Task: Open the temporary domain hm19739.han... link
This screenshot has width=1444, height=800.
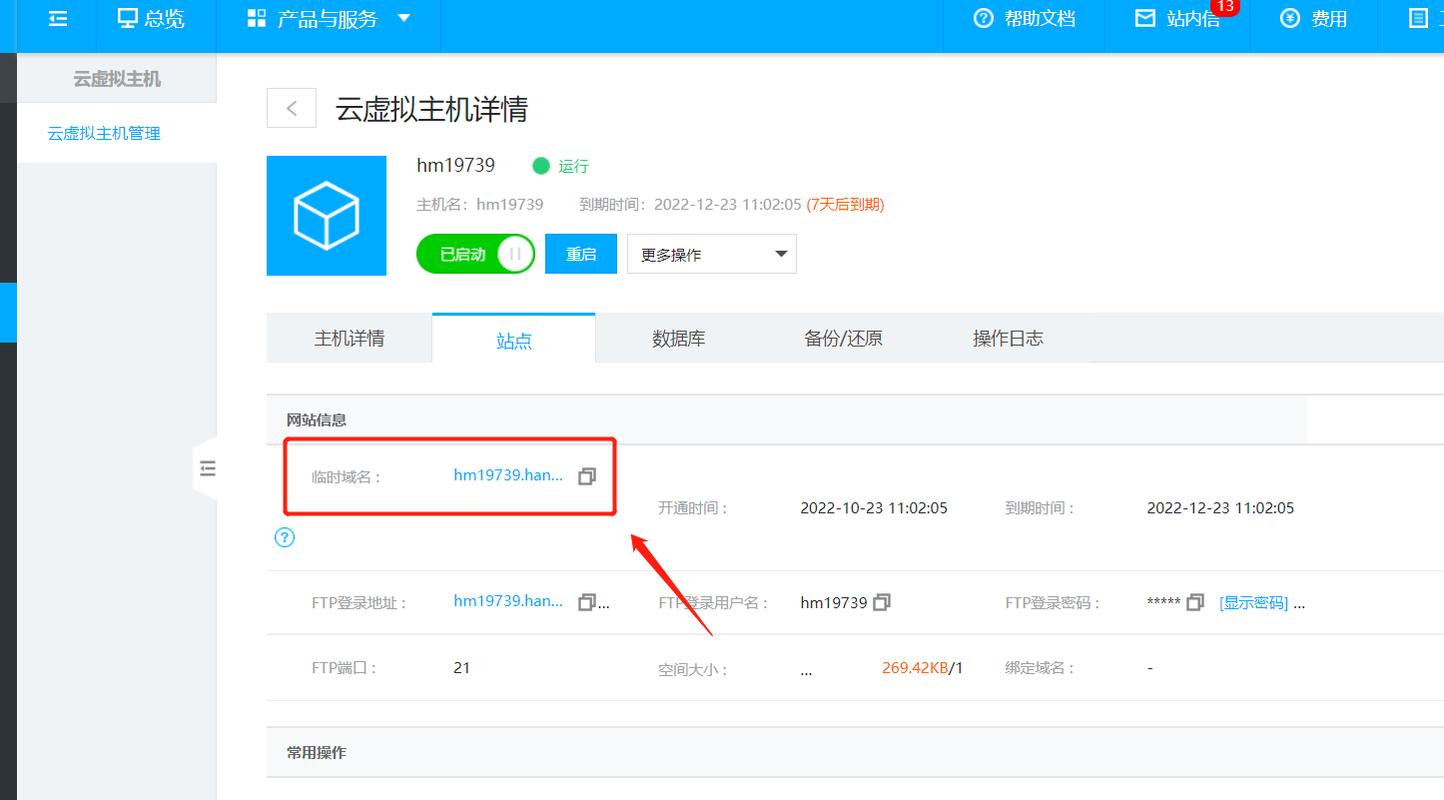Action: coord(509,475)
